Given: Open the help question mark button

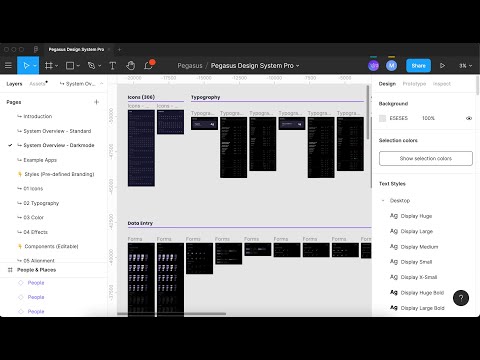Looking at the screenshot, I should click(461, 298).
